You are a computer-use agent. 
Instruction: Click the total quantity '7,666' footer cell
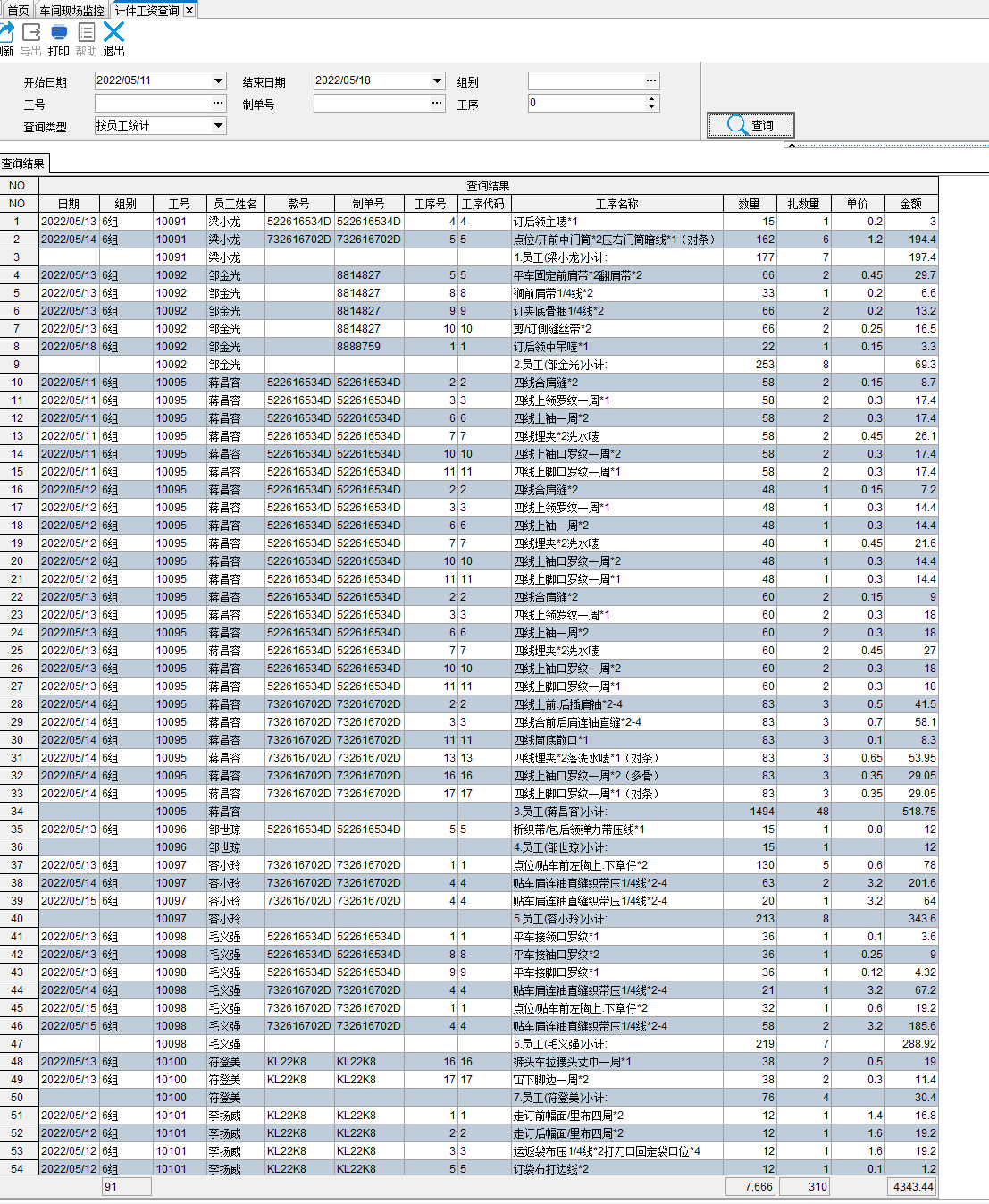tap(750, 1187)
